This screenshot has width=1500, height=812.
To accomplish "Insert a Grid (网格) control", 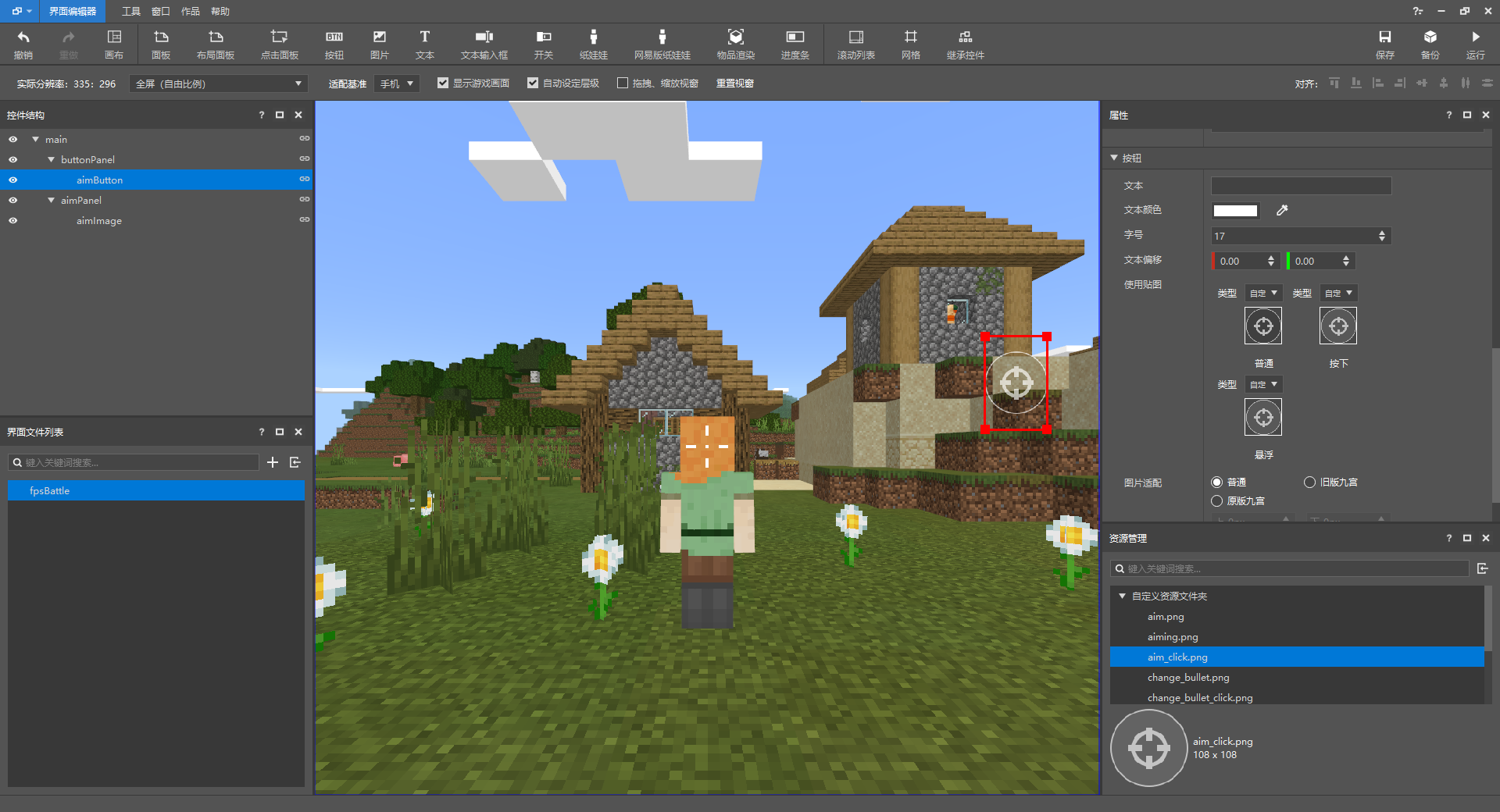I will coord(911,45).
